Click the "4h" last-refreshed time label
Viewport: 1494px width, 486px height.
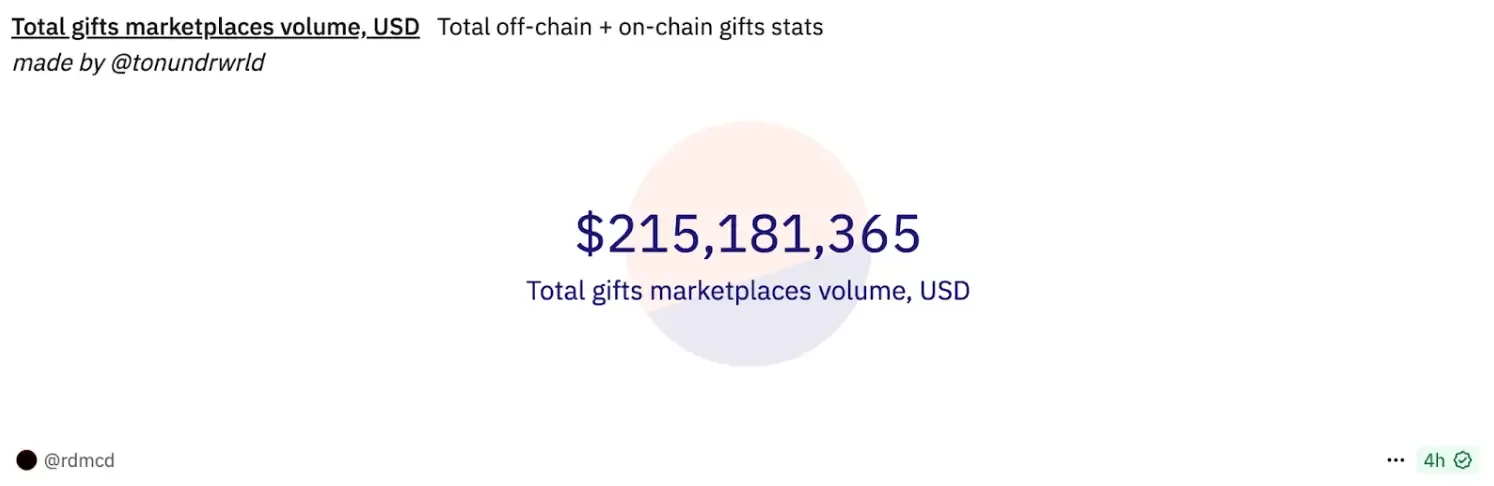click(x=1434, y=460)
